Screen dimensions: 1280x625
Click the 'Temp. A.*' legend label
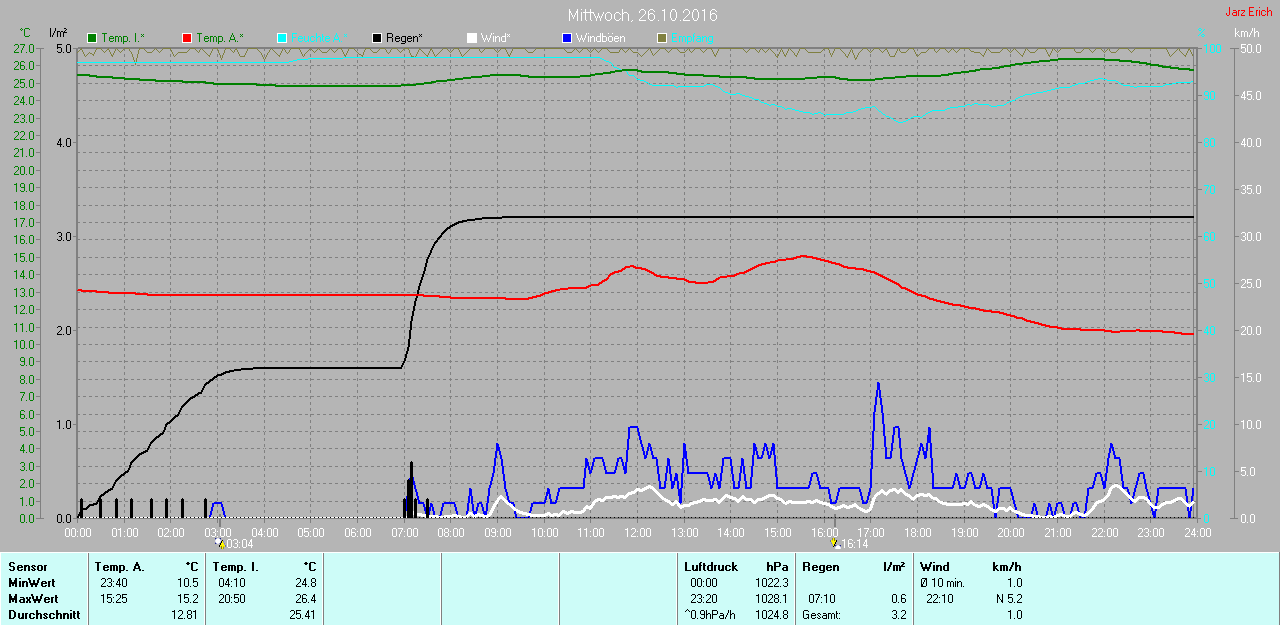[220, 38]
